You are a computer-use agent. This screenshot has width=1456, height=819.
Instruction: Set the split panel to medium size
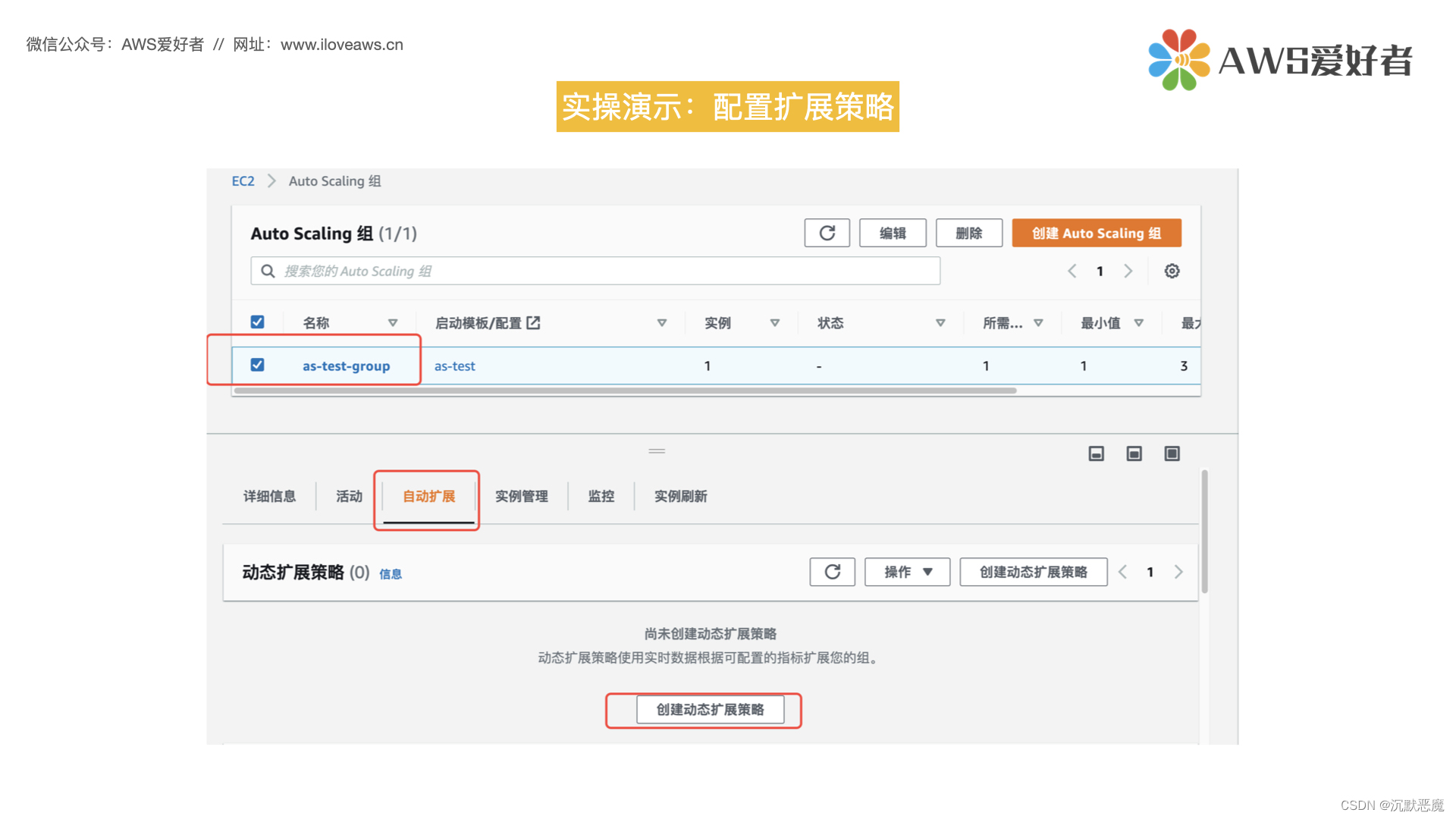click(1134, 453)
